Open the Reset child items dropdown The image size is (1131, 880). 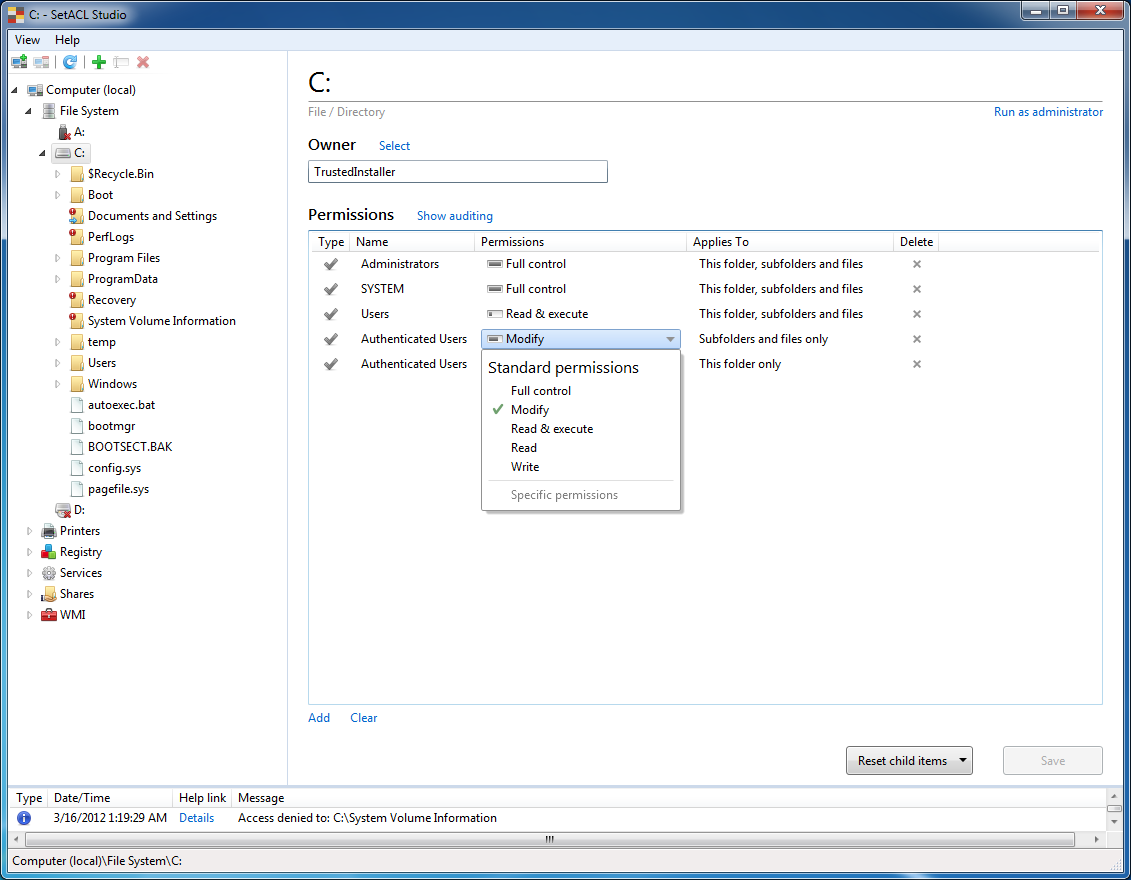click(x=963, y=761)
